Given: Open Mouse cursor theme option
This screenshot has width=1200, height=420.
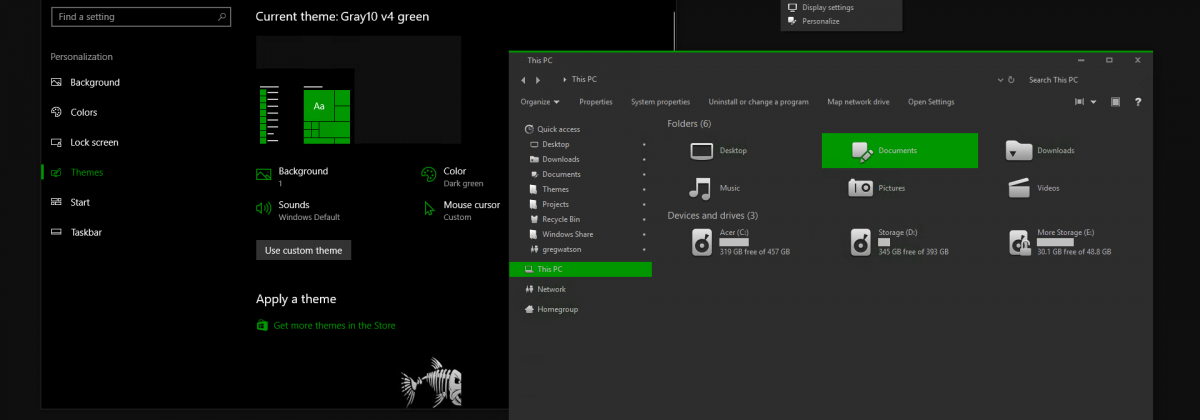Looking at the screenshot, I should click(460, 209).
